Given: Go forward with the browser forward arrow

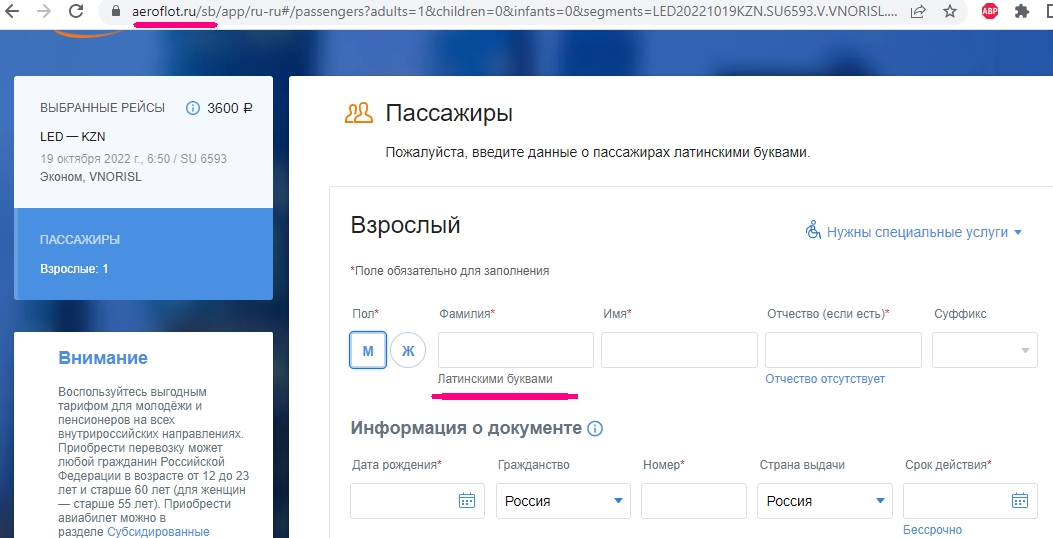Looking at the screenshot, I should coord(44,11).
